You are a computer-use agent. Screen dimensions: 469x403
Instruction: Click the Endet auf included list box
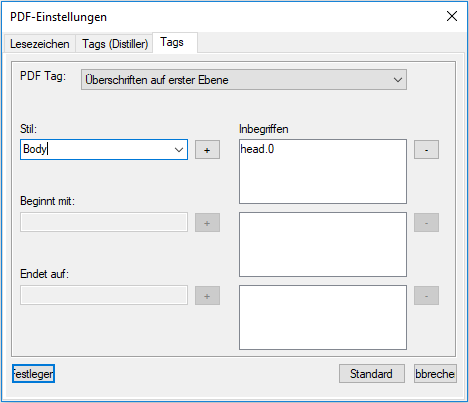[323, 317]
